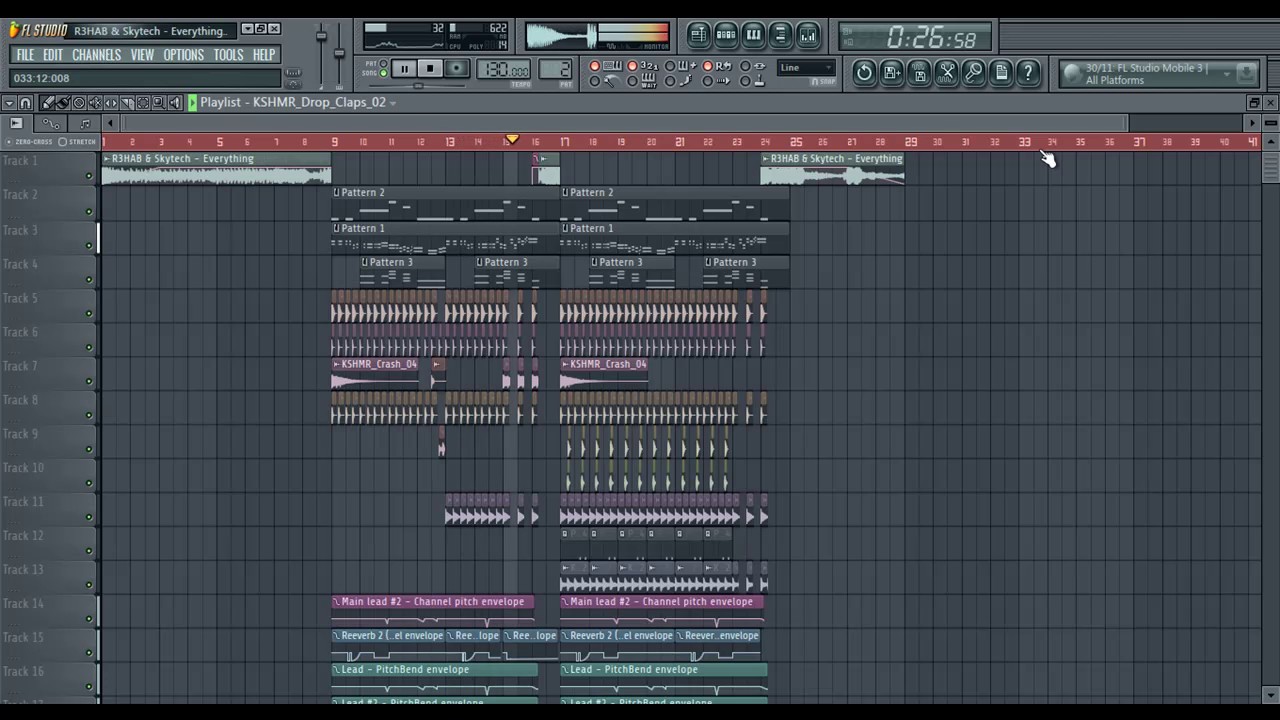Click the playlist scroll right arrow
Viewport: 1280px width, 720px height.
[1252, 123]
